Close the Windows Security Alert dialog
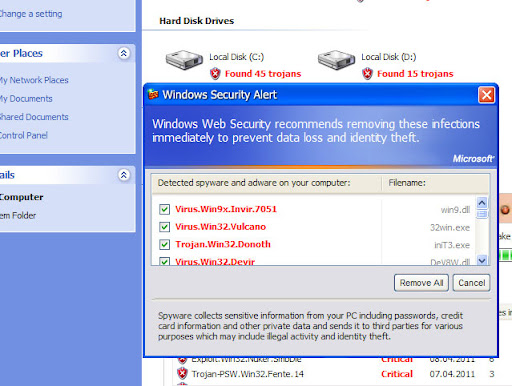Screen dimensions: 512x386 (x=486, y=95)
